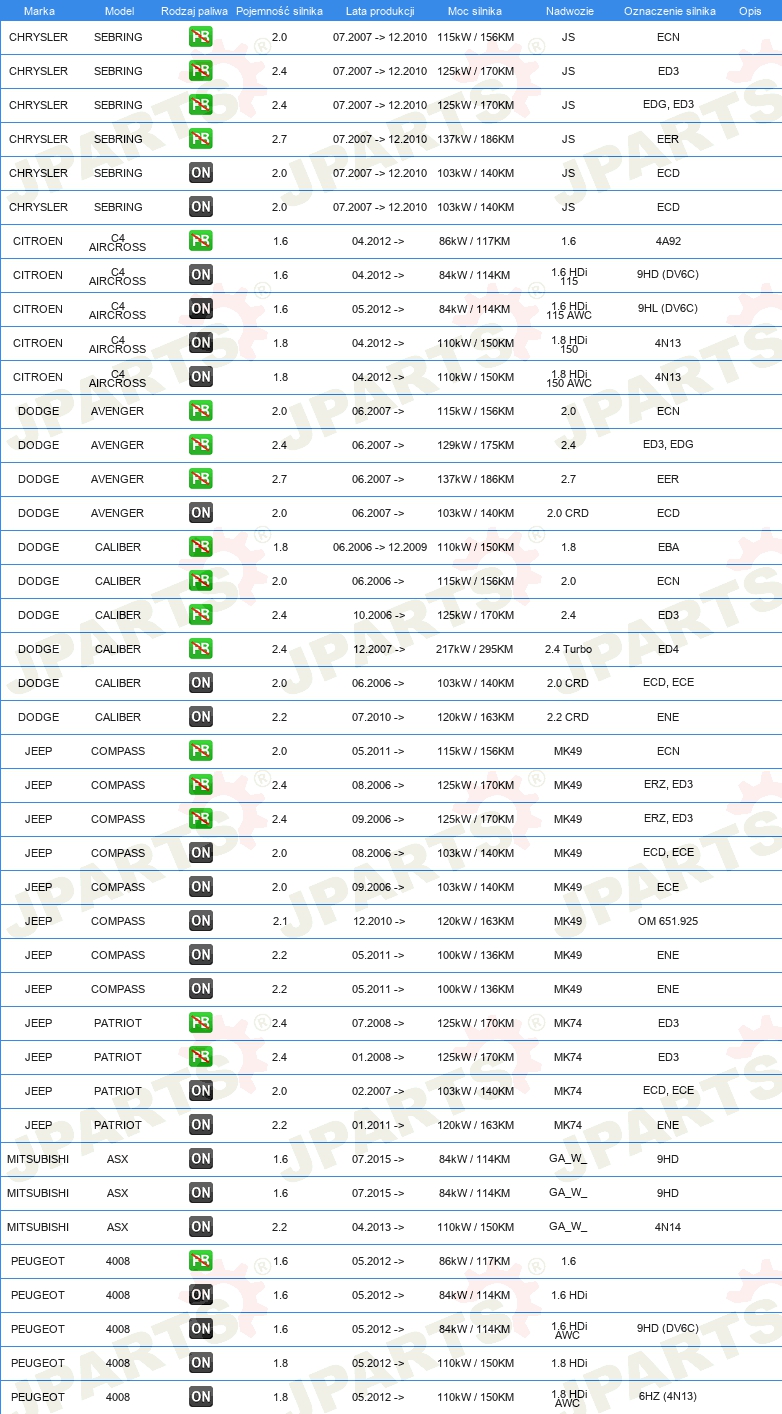Click the Lata produkcji column header
The height and width of the screenshot is (1414, 782).
pyautogui.click(x=380, y=11)
